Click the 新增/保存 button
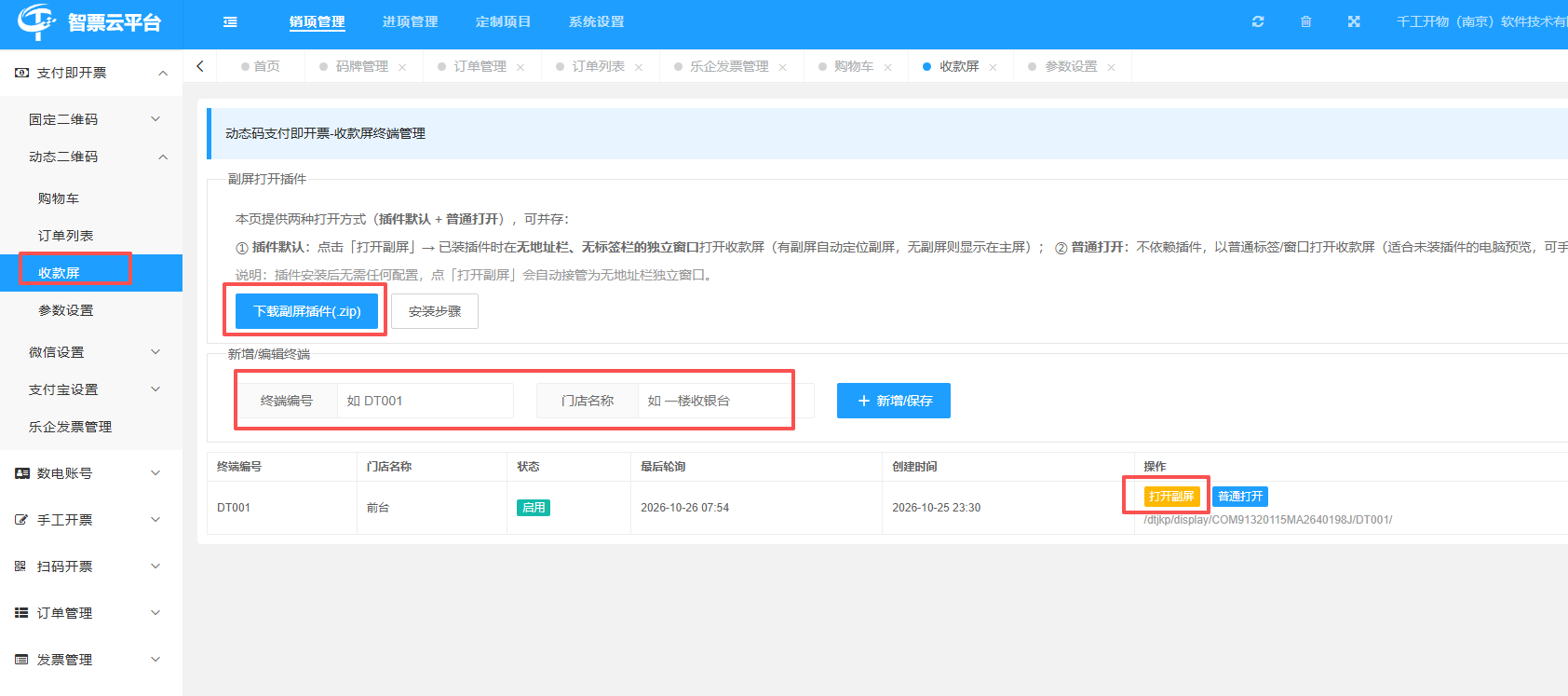Viewport: 1568px width, 696px height. pos(894,401)
